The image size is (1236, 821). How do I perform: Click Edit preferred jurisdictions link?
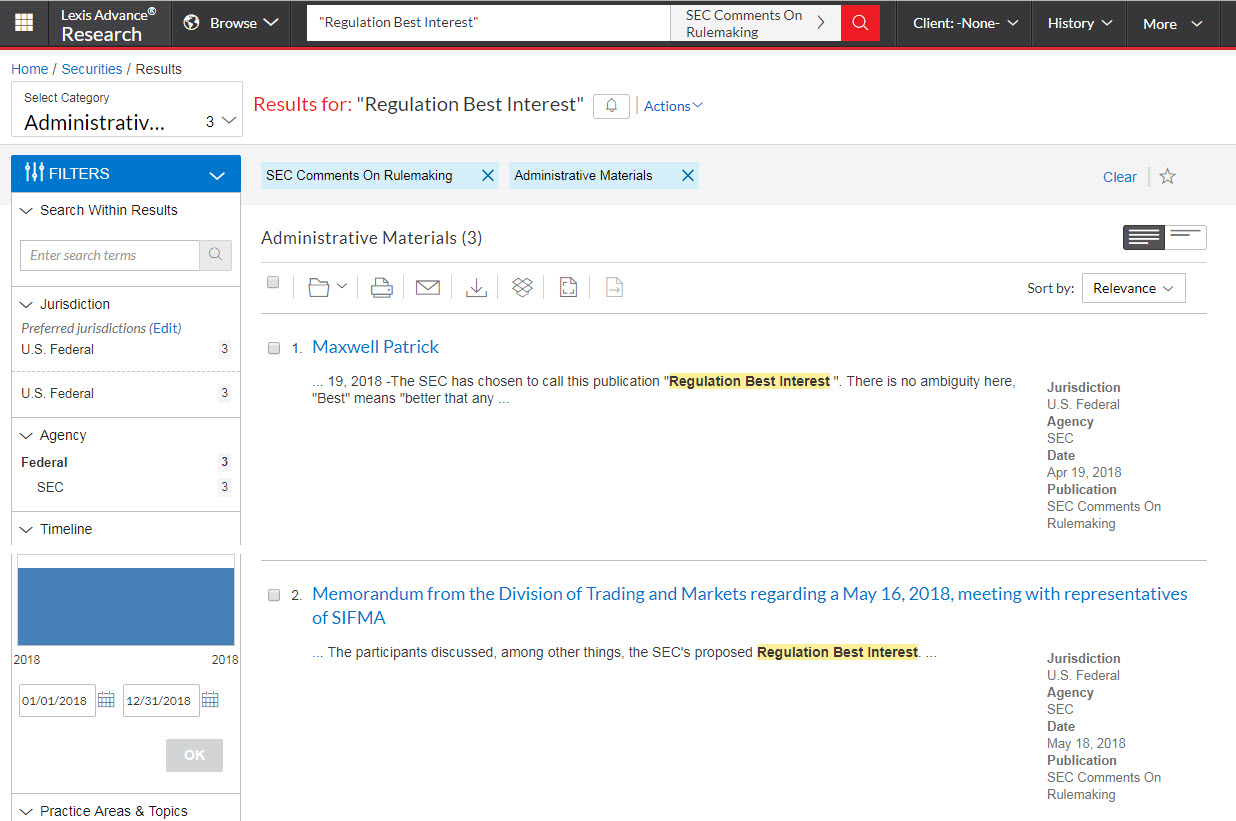[166, 328]
